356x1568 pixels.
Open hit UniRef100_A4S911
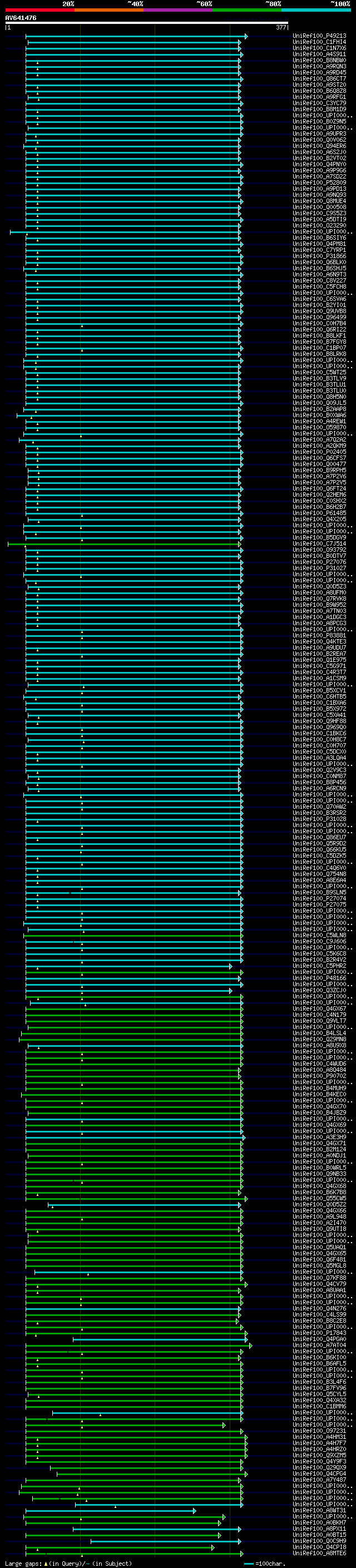click(319, 54)
